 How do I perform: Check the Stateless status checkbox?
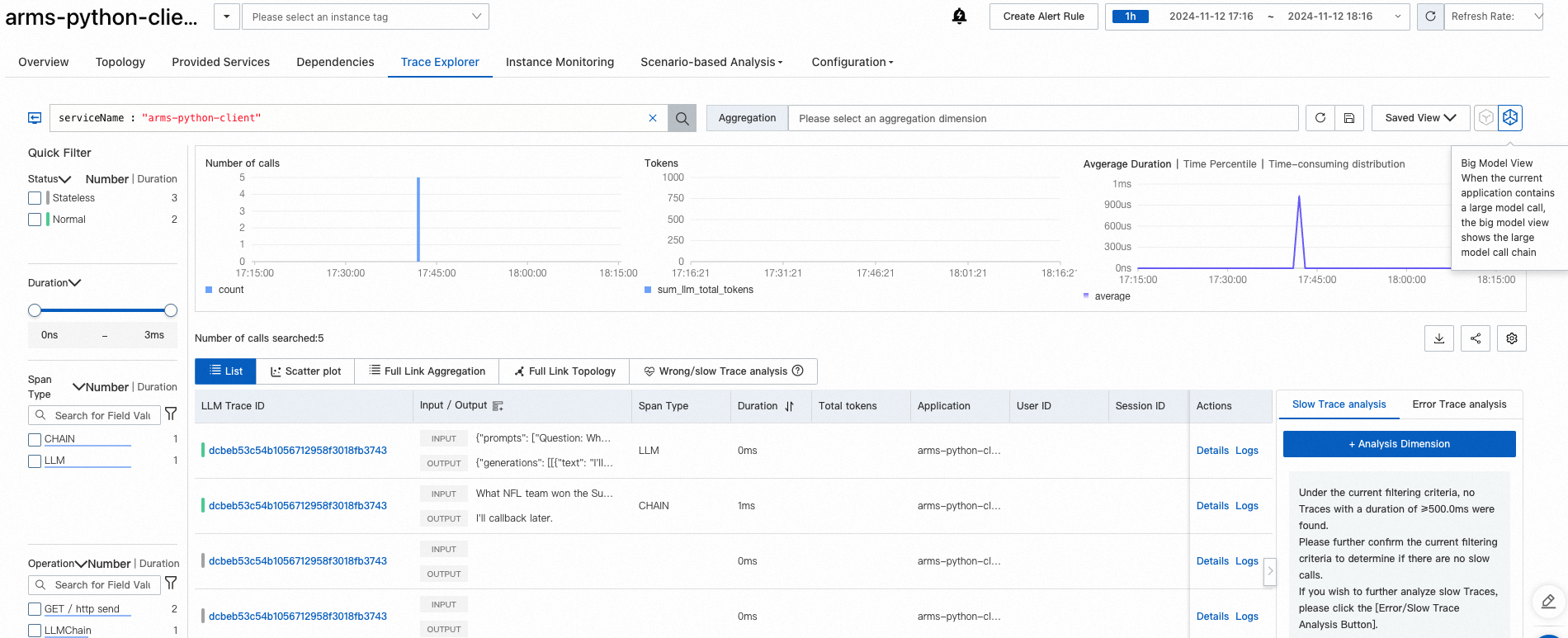(35, 198)
